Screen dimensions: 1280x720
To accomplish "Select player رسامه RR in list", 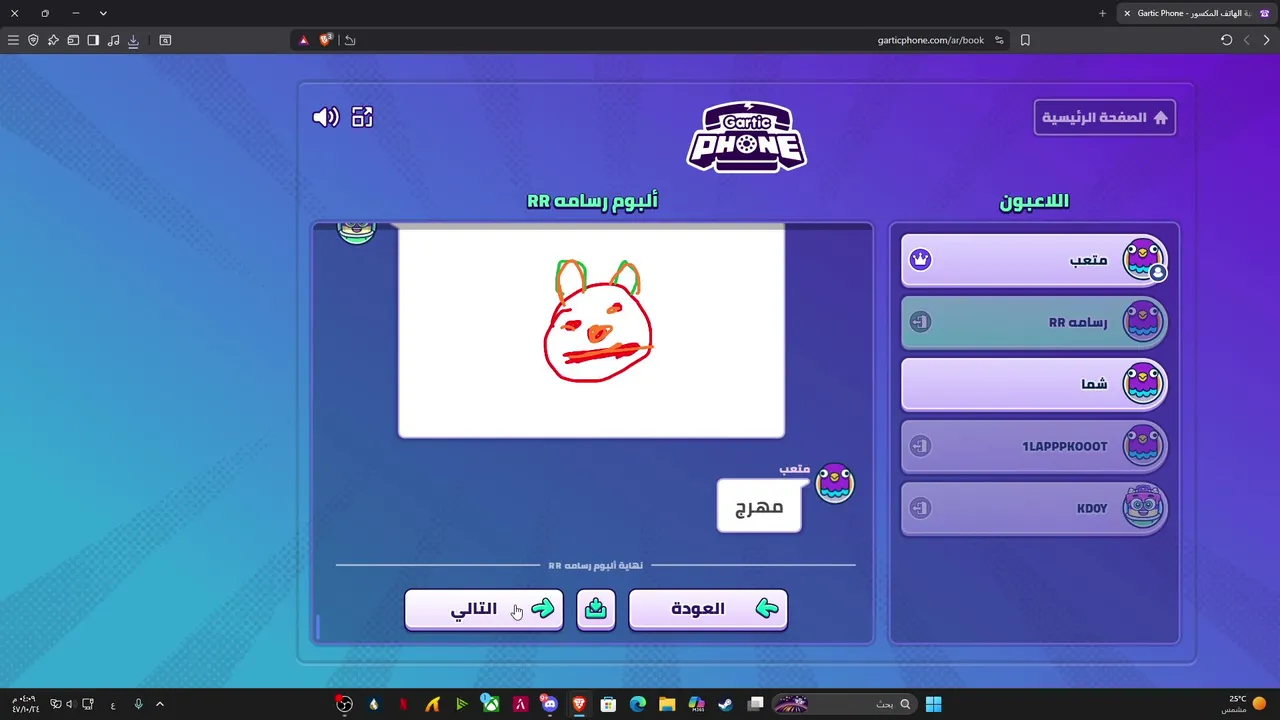I will [x=1034, y=322].
